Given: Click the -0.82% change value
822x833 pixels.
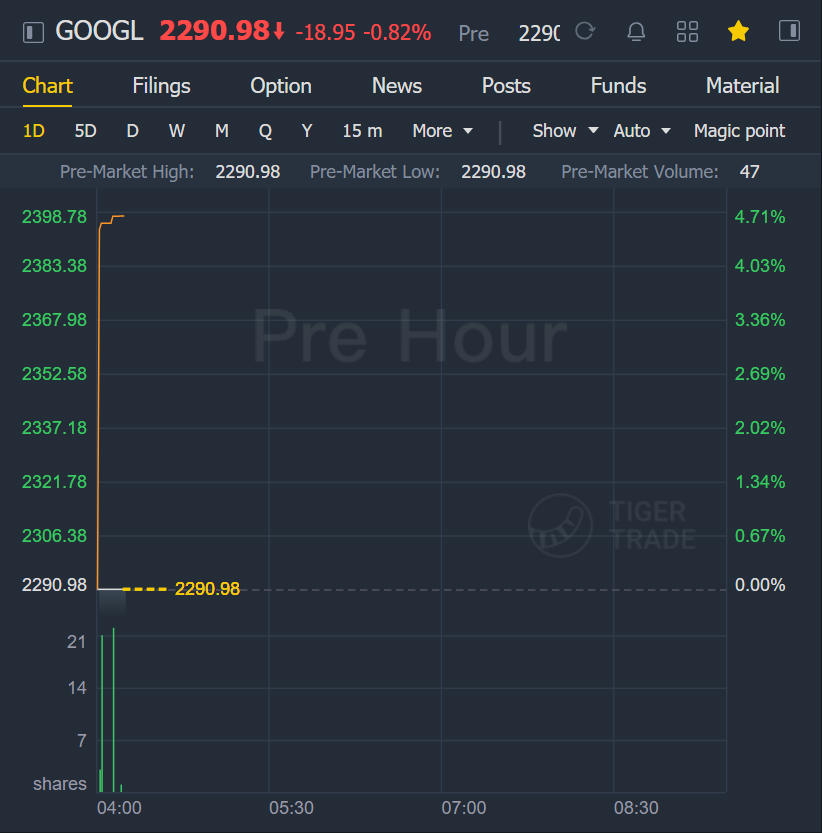Looking at the screenshot, I should point(397,32).
